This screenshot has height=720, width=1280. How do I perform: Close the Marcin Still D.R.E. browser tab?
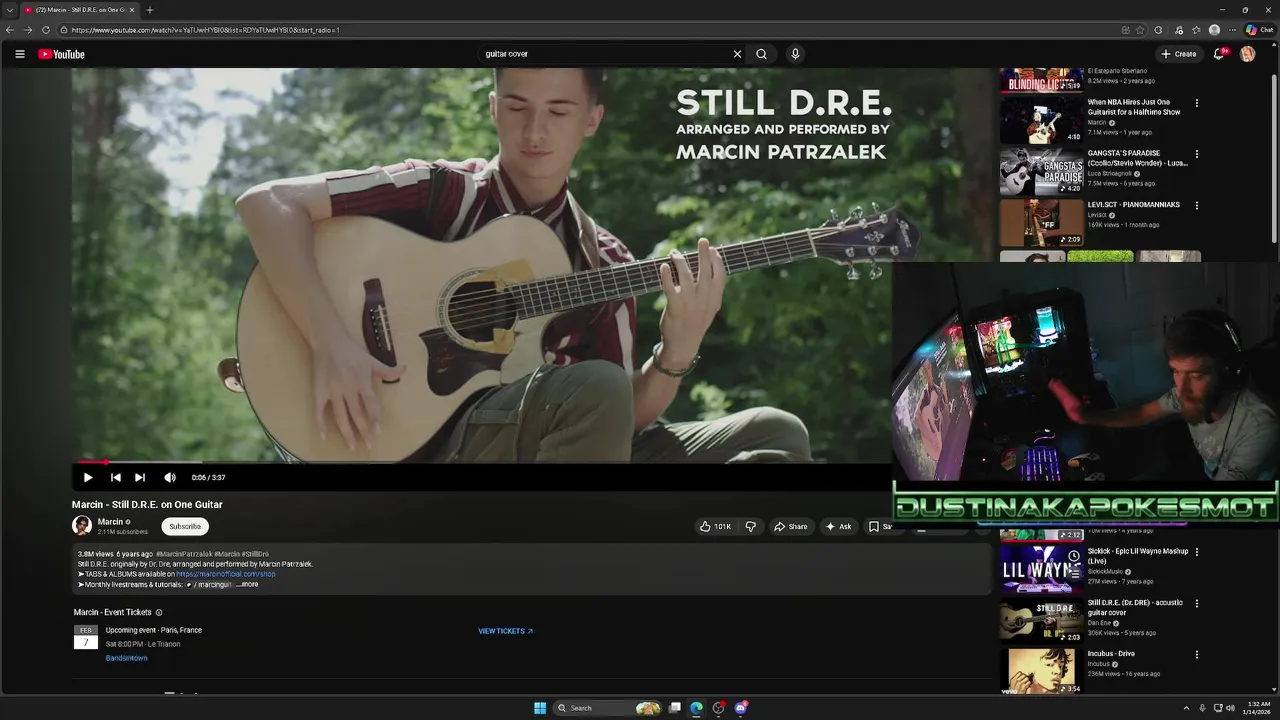(132, 10)
